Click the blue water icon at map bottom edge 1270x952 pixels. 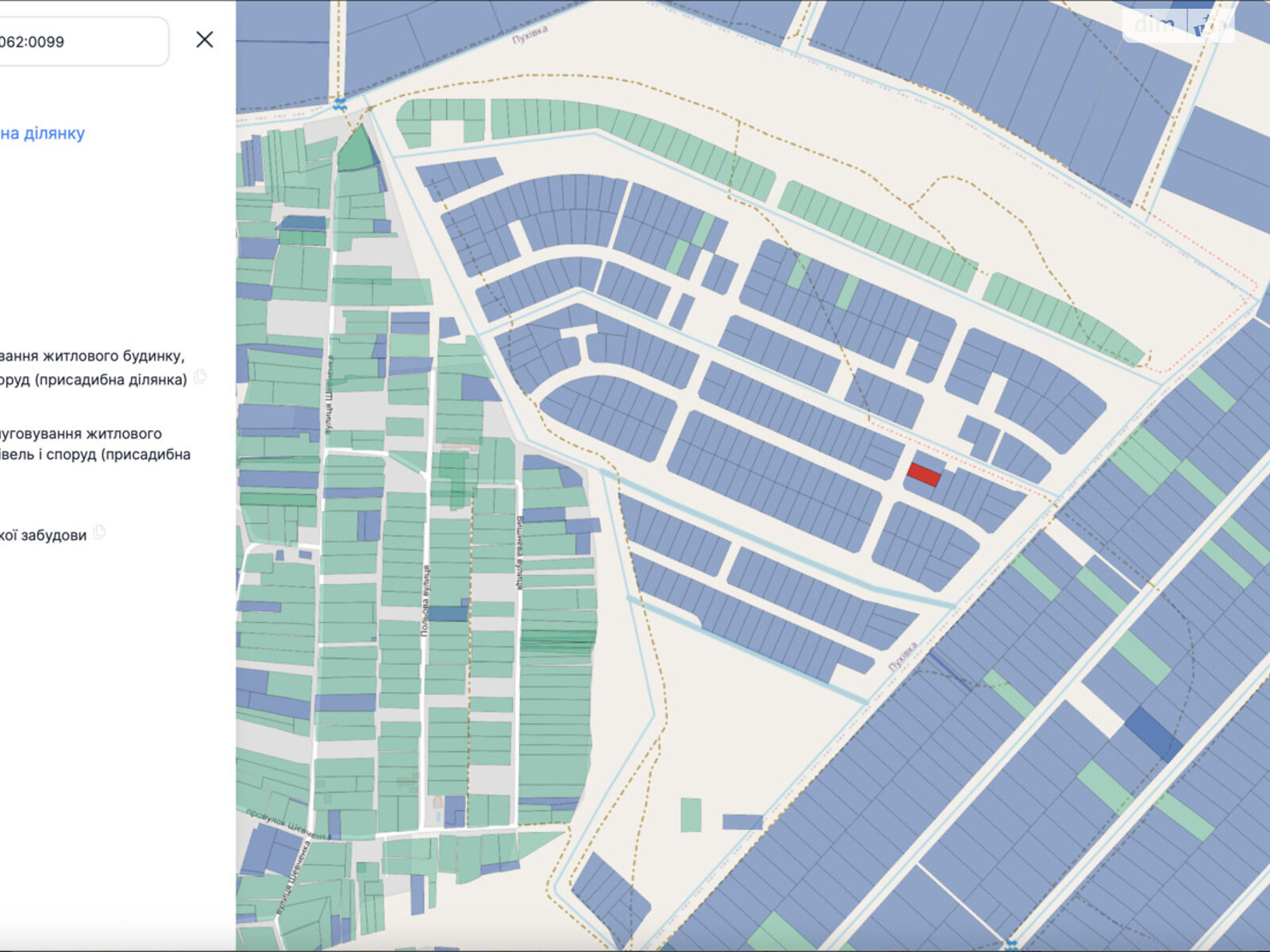[1010, 945]
